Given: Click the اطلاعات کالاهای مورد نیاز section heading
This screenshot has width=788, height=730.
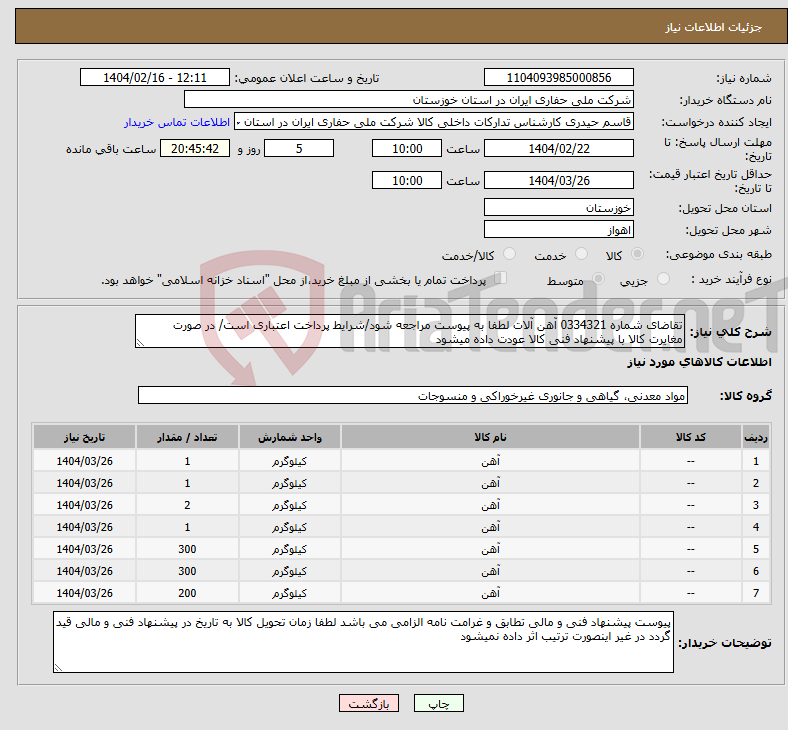Looking at the screenshot, I should [699, 362].
